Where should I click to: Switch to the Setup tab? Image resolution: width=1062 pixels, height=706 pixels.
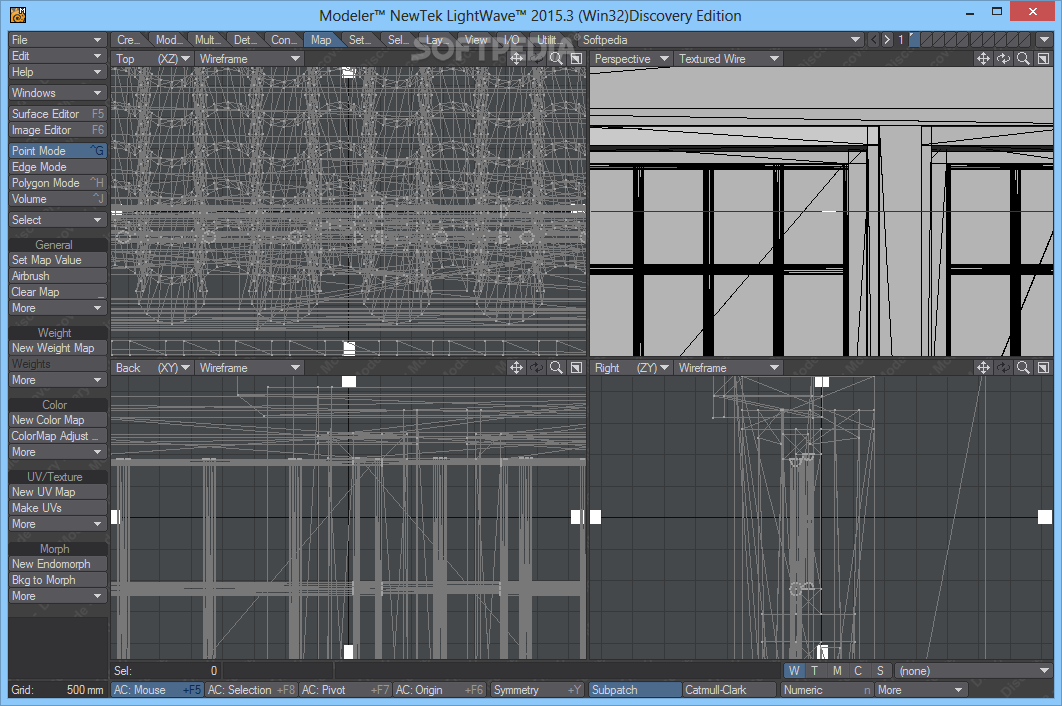[360, 40]
